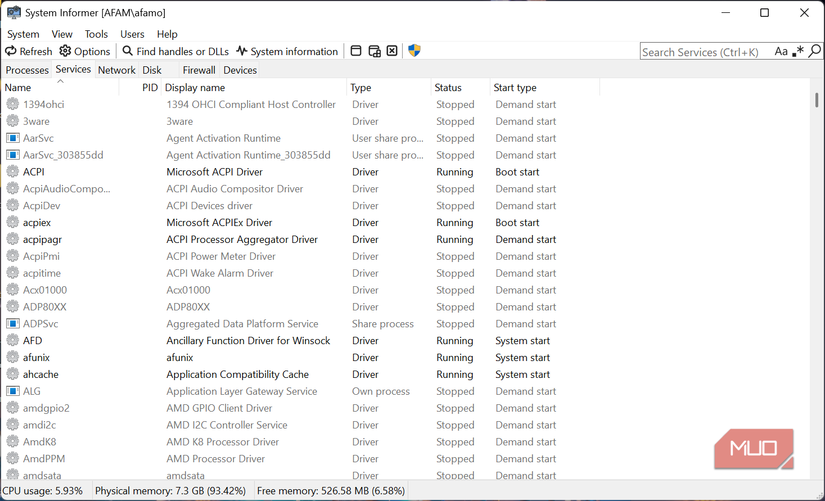Click the gear icon for acpipagr
825x501 pixels.
point(13,239)
